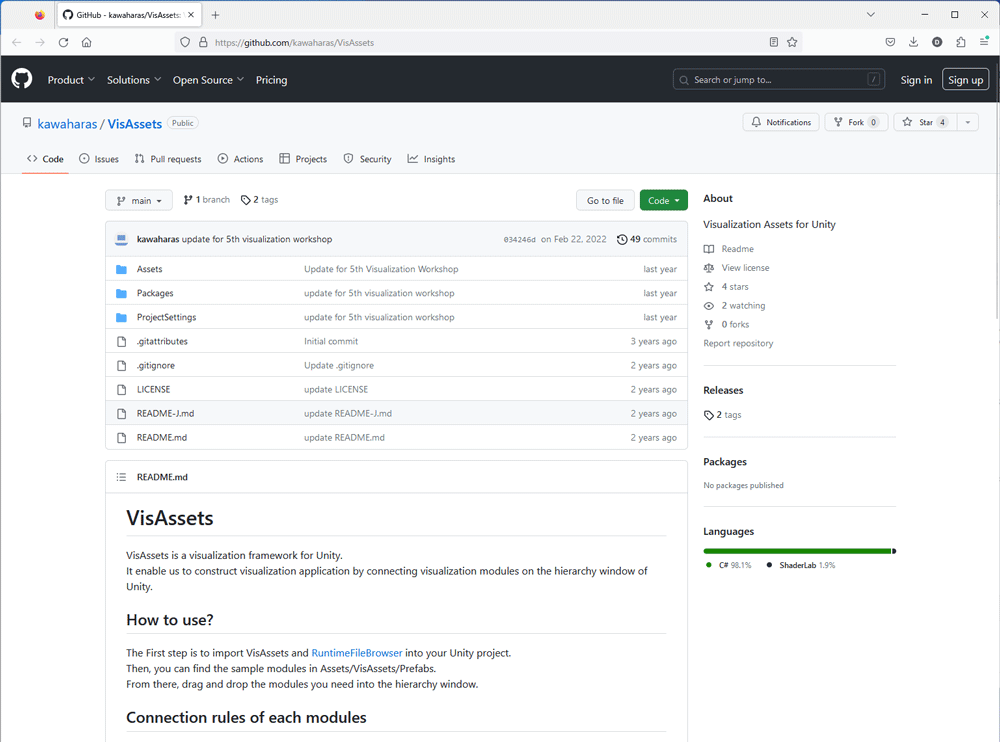The image size is (1000, 742).
Task: Click kawaharas avatar in commit row
Action: point(121,239)
